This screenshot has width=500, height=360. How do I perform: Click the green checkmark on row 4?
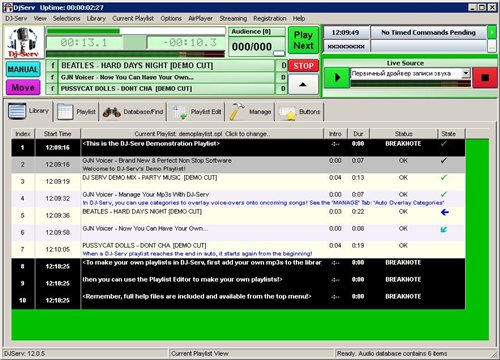(x=444, y=194)
